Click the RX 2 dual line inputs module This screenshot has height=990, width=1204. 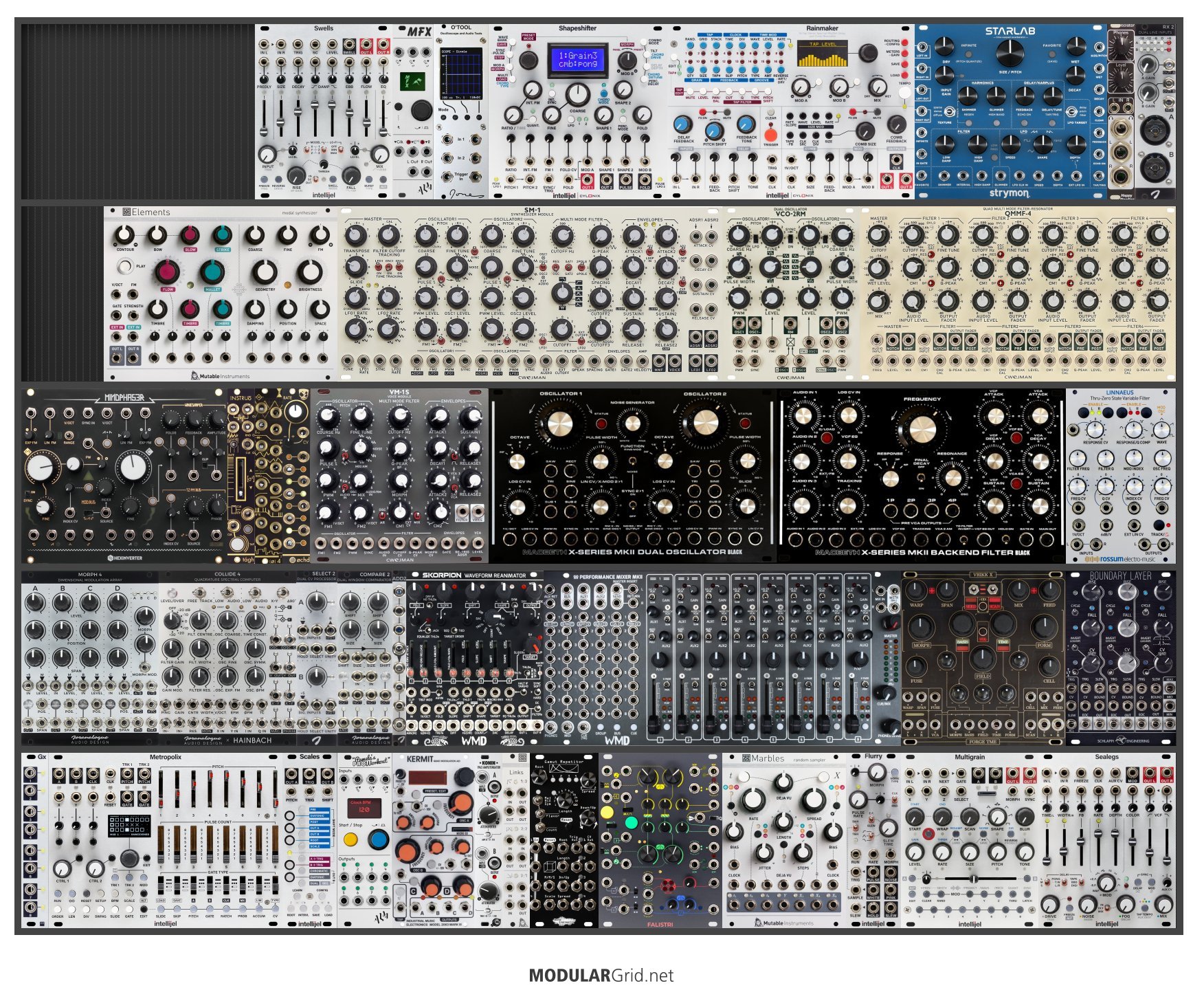pyautogui.click(x=1155, y=112)
